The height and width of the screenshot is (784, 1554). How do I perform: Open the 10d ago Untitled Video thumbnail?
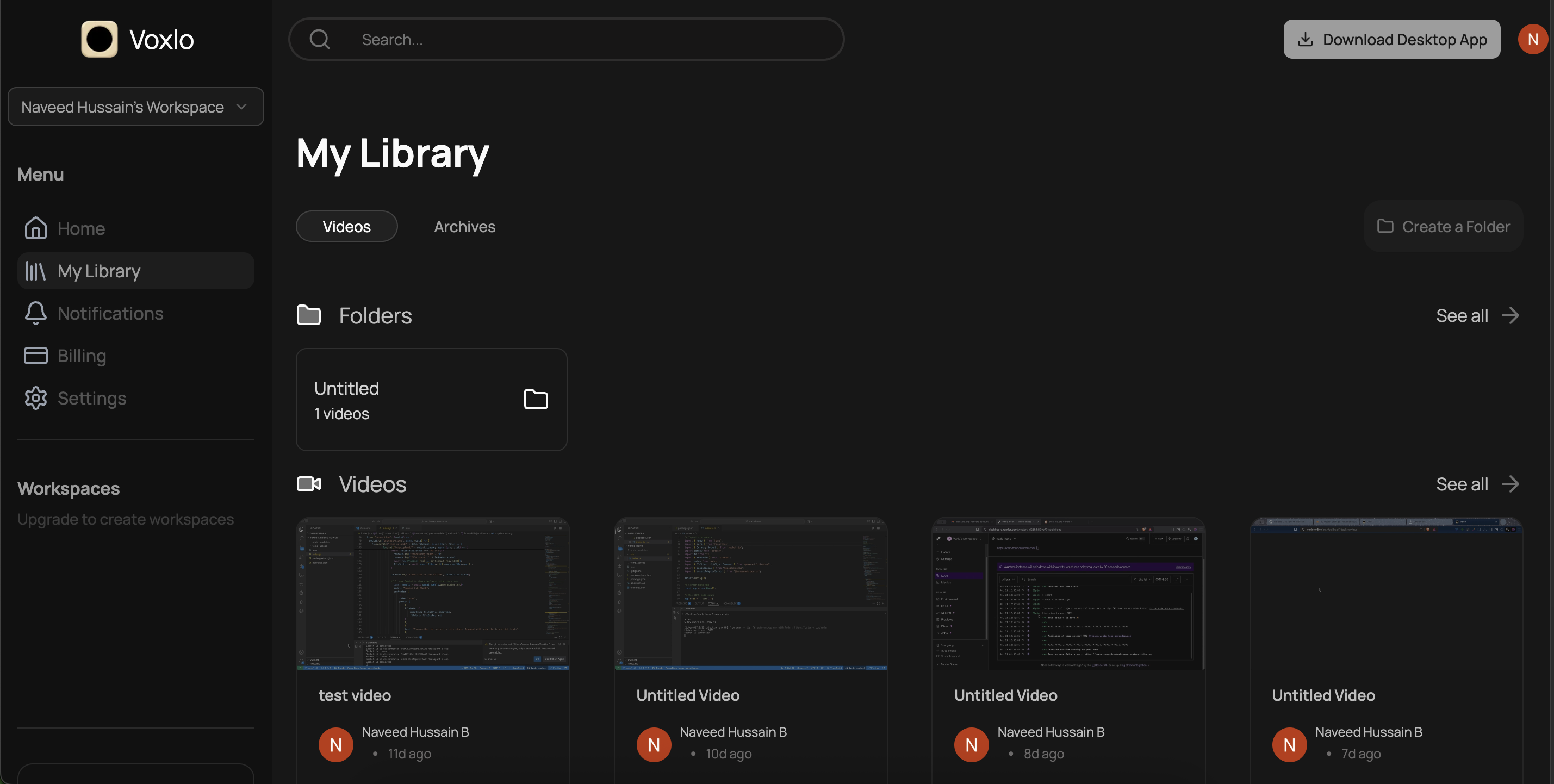[750, 593]
